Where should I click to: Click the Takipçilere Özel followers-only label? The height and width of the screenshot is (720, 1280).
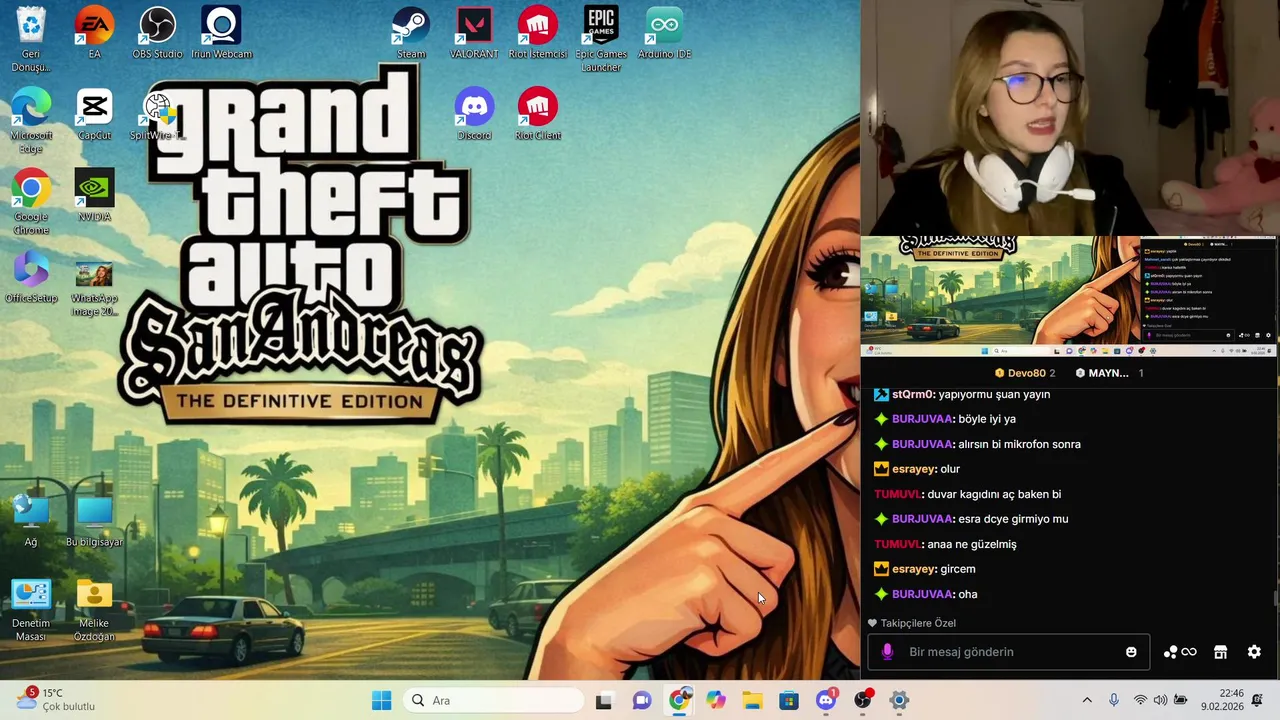tap(912, 623)
